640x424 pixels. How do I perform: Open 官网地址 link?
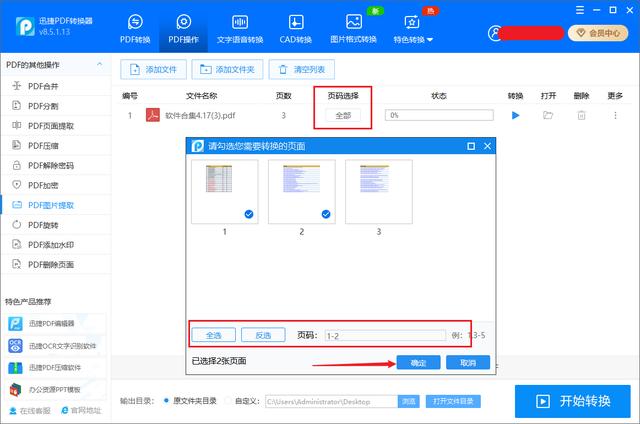tap(81, 411)
